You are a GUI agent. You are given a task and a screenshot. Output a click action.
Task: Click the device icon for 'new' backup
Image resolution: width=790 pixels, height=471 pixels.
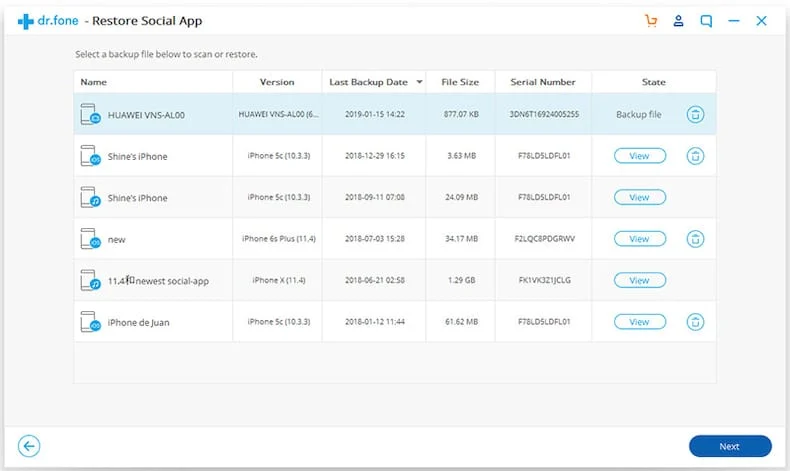pos(91,239)
